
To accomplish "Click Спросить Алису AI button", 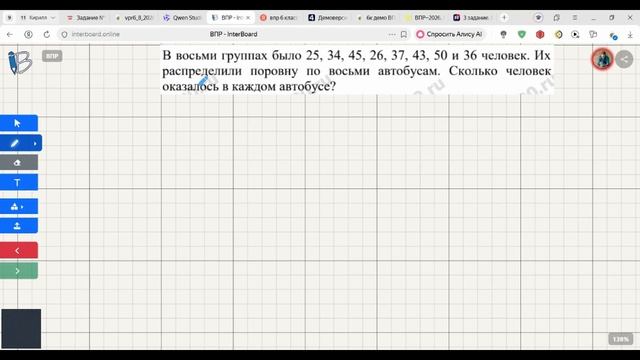I will (x=449, y=34).
